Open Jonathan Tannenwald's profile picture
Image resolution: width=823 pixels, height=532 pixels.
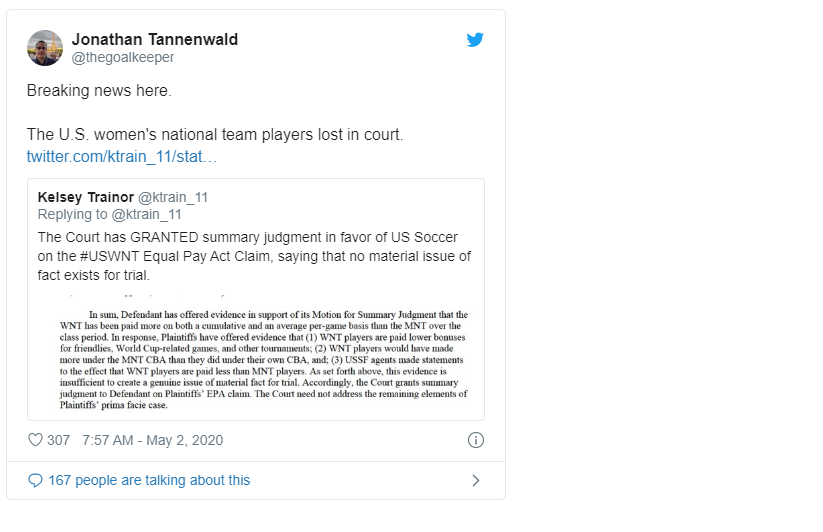[45, 48]
